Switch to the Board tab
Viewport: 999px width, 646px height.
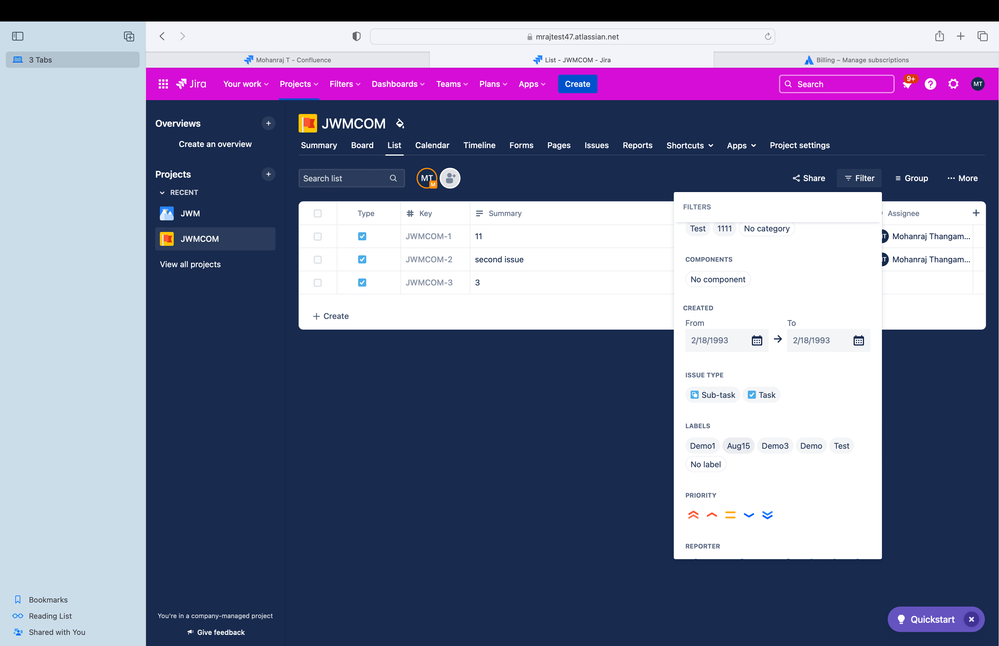(x=362, y=145)
